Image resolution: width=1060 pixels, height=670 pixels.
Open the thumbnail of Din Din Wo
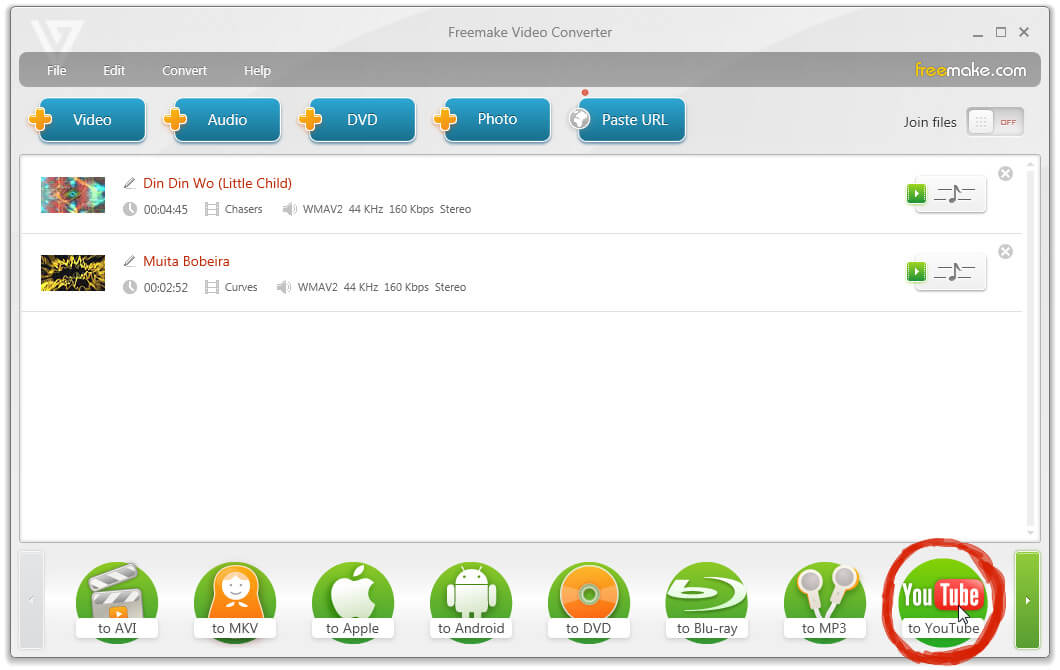pyautogui.click(x=73, y=195)
